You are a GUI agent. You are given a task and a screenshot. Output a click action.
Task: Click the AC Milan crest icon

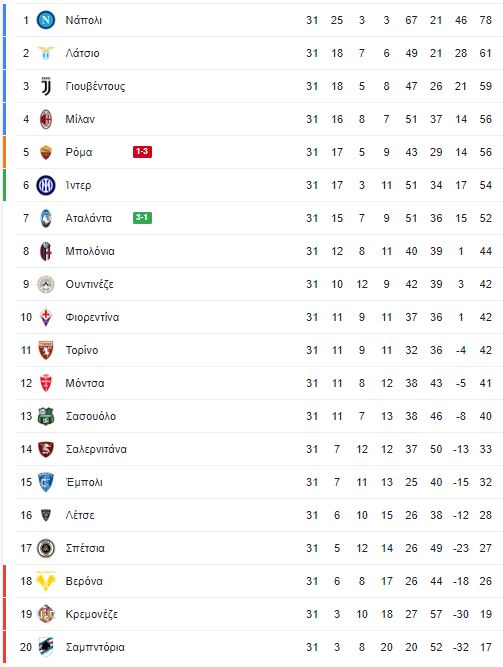pos(46,119)
